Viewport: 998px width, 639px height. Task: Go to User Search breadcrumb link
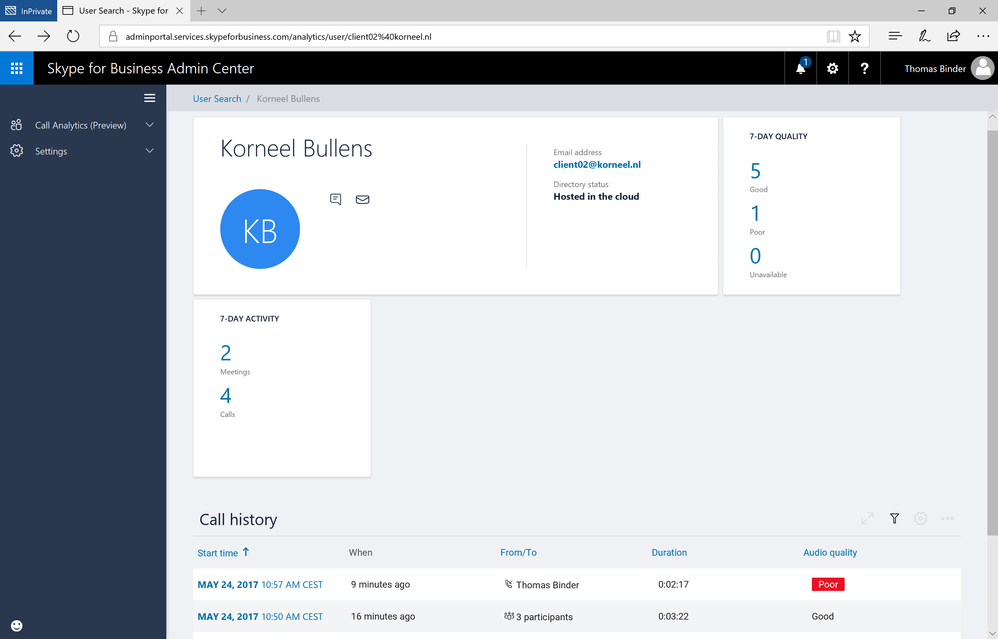(217, 99)
